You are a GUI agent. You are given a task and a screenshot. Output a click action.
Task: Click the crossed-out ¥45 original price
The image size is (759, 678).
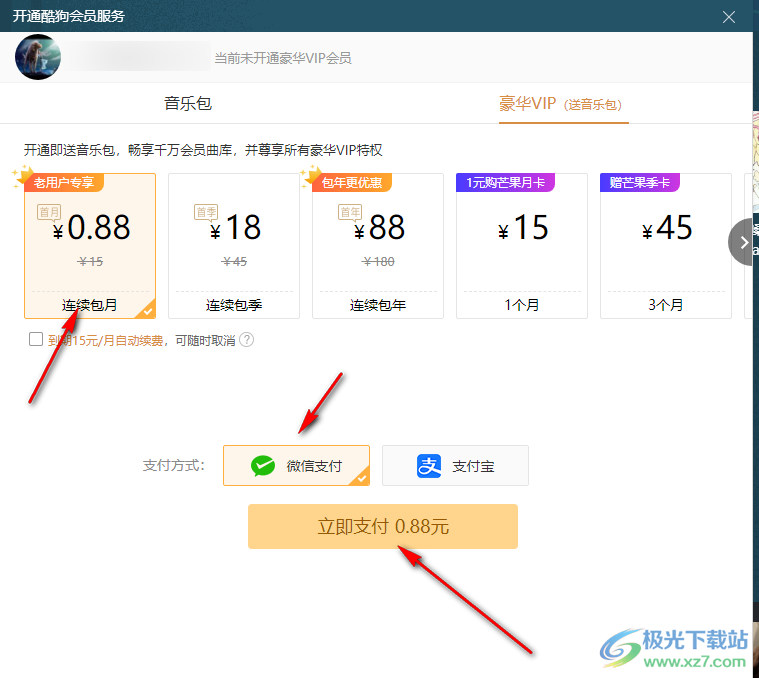tap(234, 262)
